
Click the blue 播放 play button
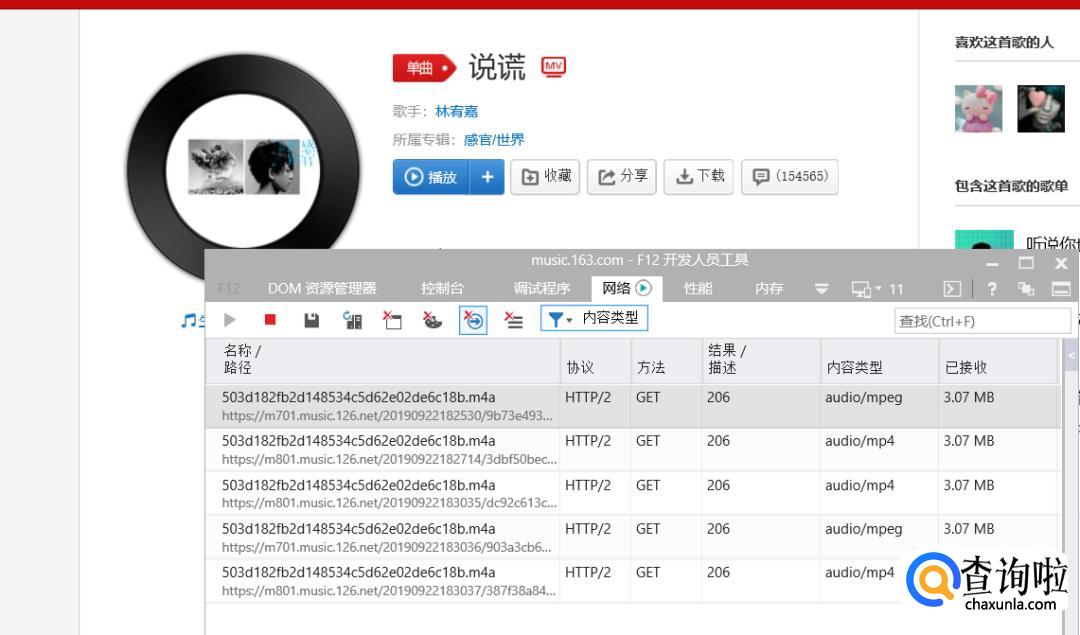click(431, 177)
